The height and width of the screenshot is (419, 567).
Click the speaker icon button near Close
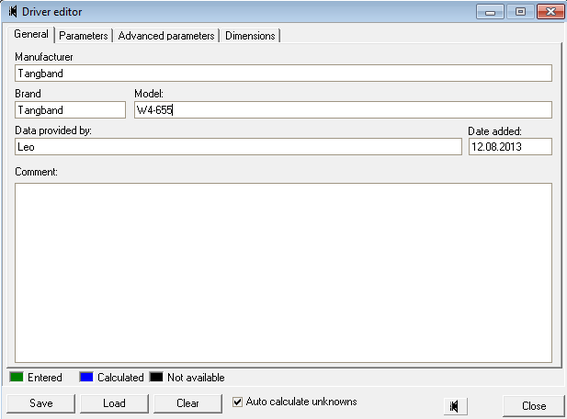pos(456,406)
